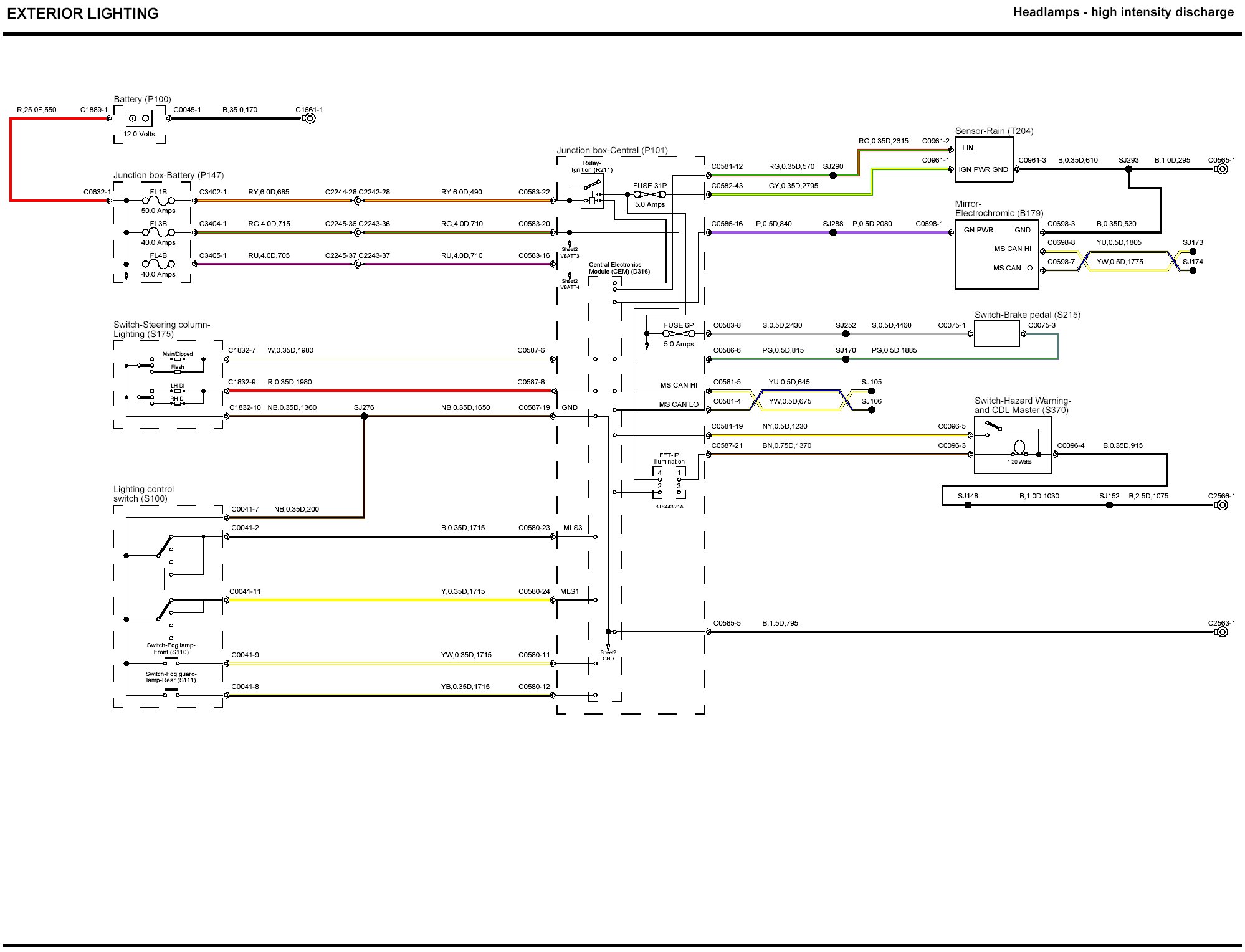Image resolution: width=1245 pixels, height=952 pixels.
Task: Click the battery symbol in Battery (P100)
Action: pos(139,118)
